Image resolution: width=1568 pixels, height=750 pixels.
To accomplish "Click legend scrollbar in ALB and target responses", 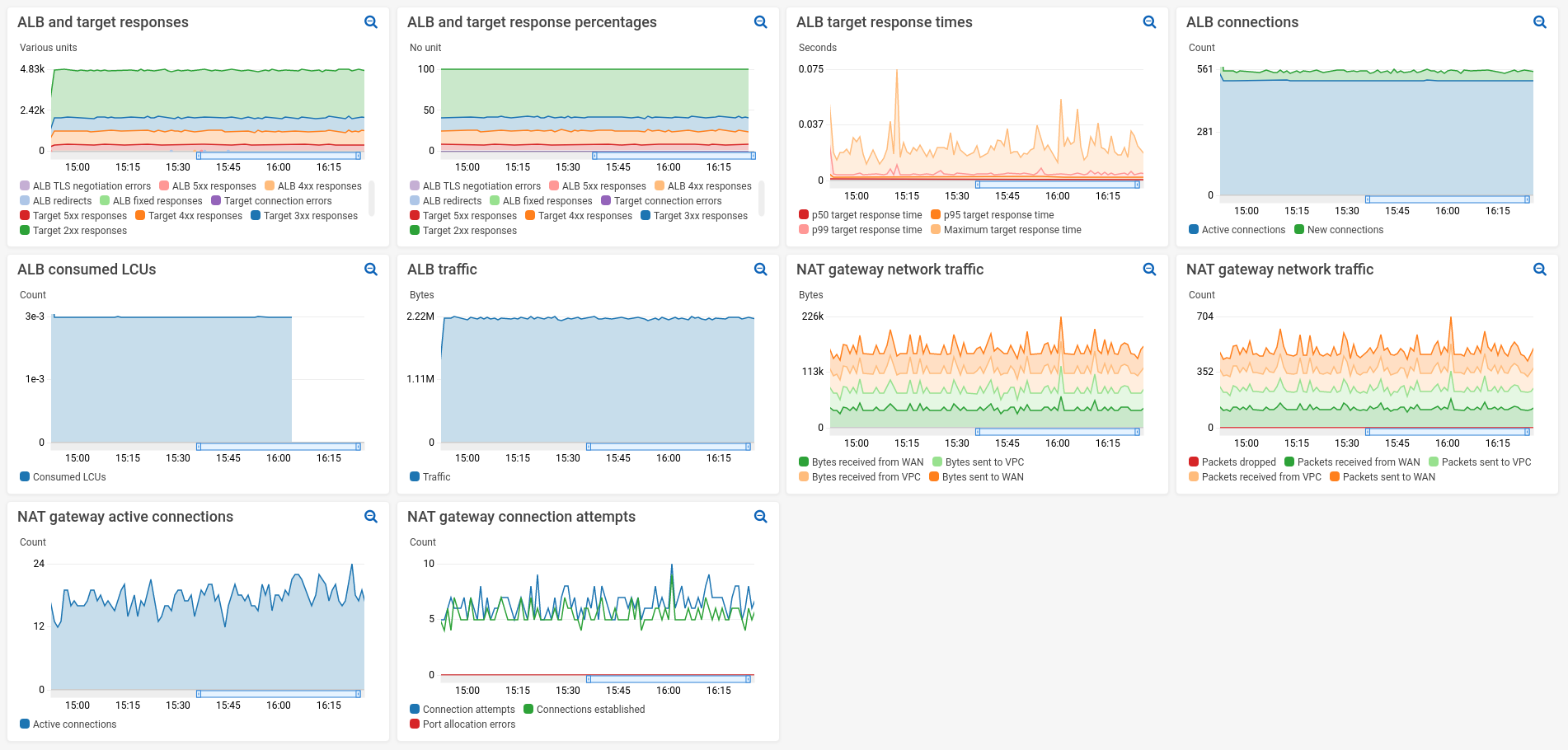I will (x=372, y=198).
